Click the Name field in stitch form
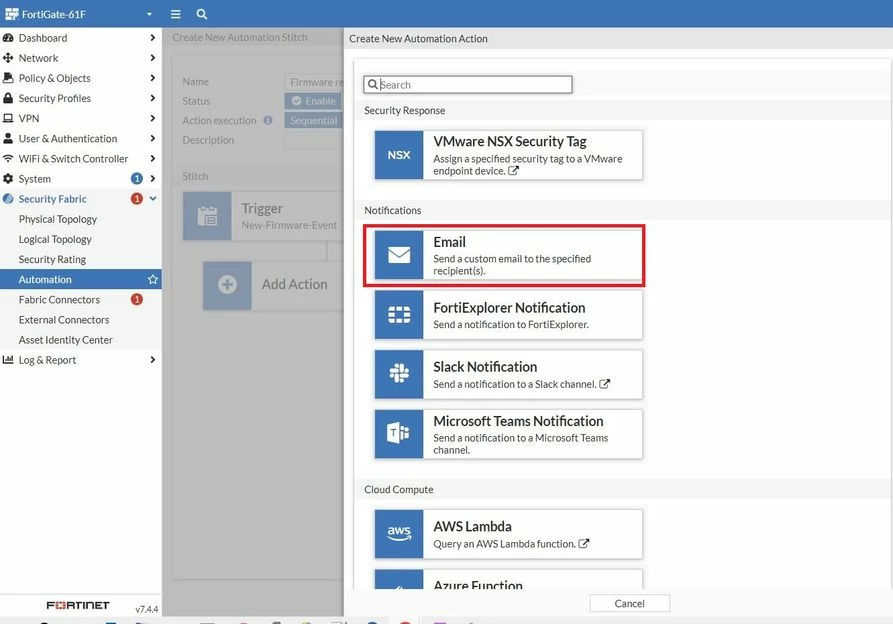Image resolution: width=893 pixels, height=624 pixels. click(x=314, y=82)
